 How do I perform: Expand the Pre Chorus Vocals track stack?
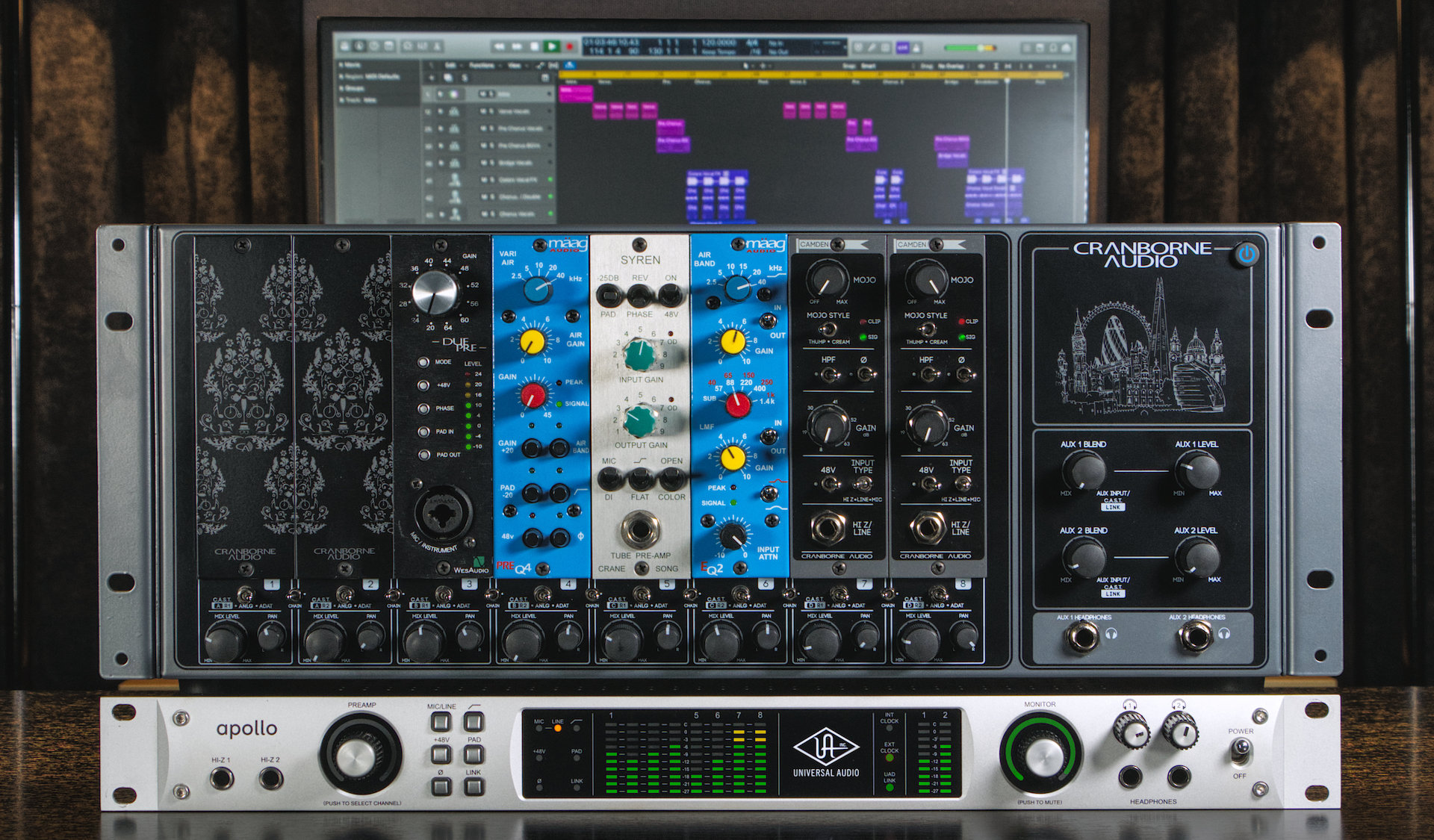[441, 128]
